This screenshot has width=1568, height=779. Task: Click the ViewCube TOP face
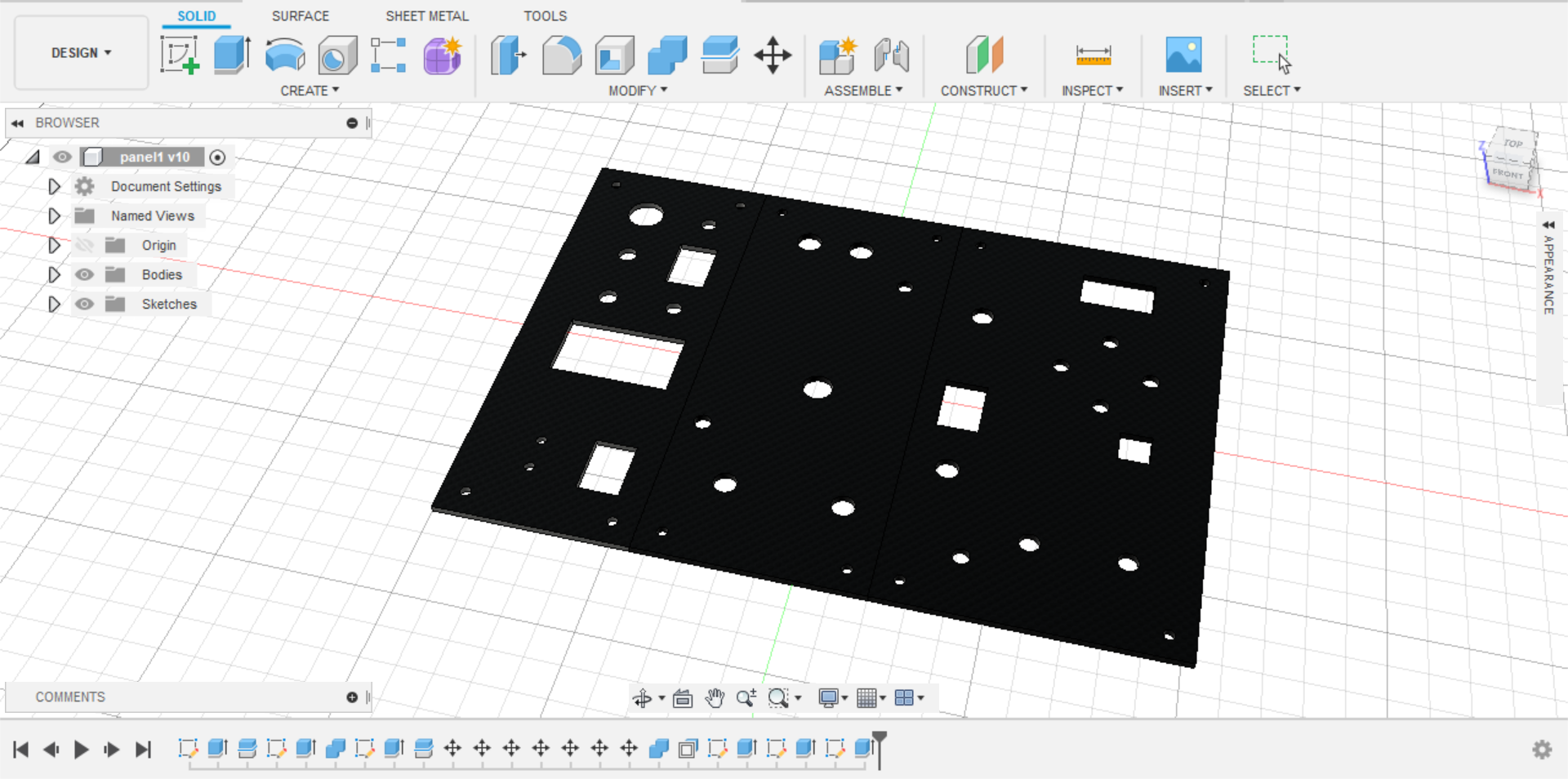(x=1512, y=144)
